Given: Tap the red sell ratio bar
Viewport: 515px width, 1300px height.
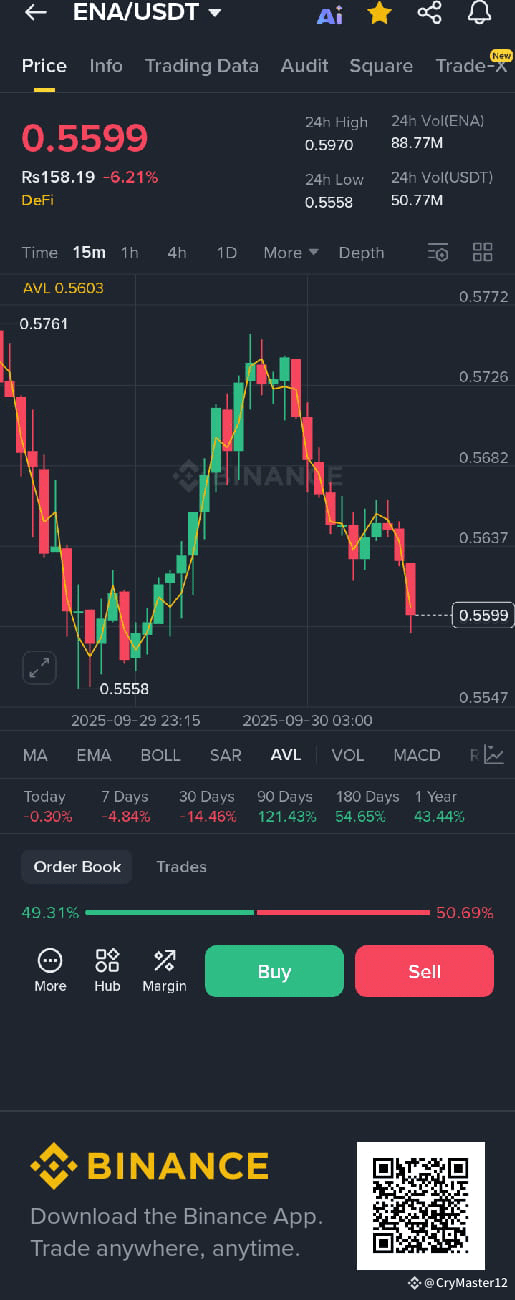Looking at the screenshot, I should [x=343, y=913].
